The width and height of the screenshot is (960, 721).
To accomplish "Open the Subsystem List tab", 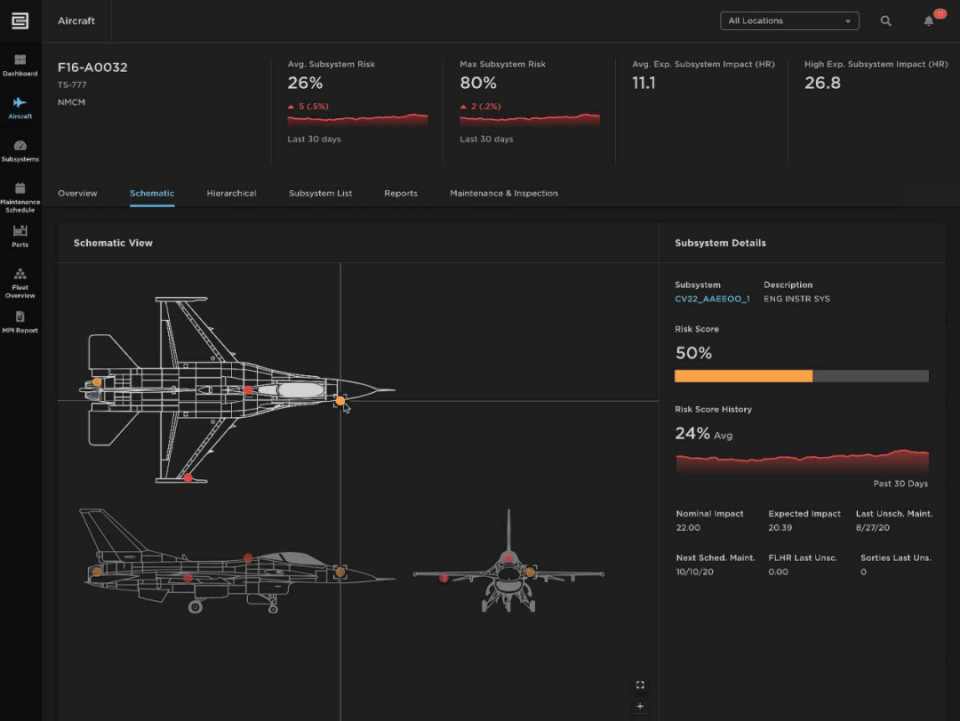I will [320, 193].
